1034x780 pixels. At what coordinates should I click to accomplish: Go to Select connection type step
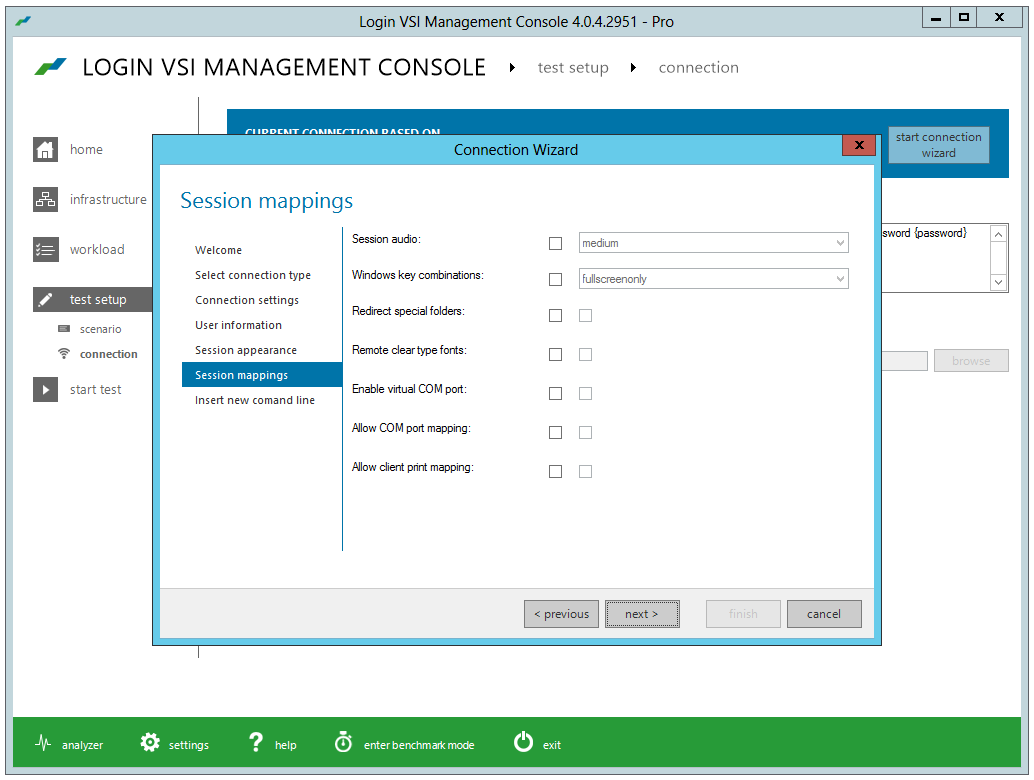click(253, 275)
